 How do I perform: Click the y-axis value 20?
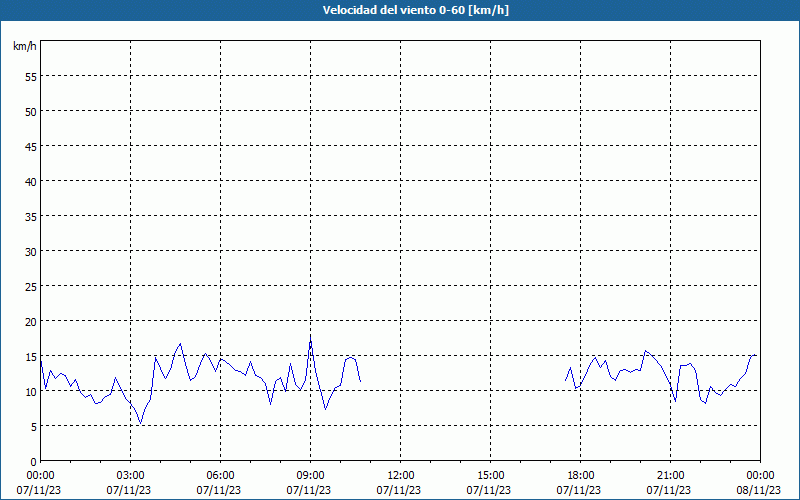point(31,322)
